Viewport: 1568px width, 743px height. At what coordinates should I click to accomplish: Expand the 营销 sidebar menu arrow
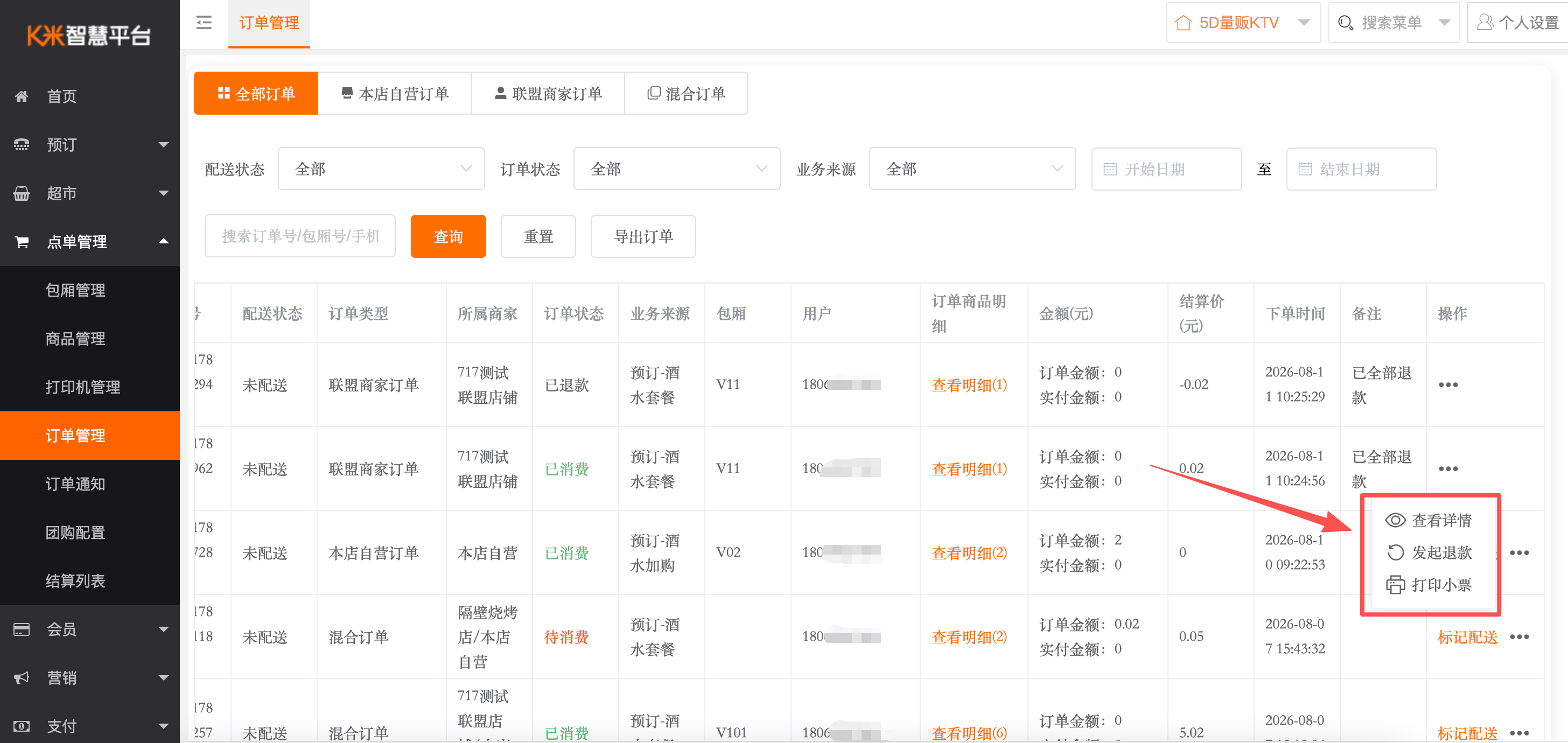(x=163, y=678)
